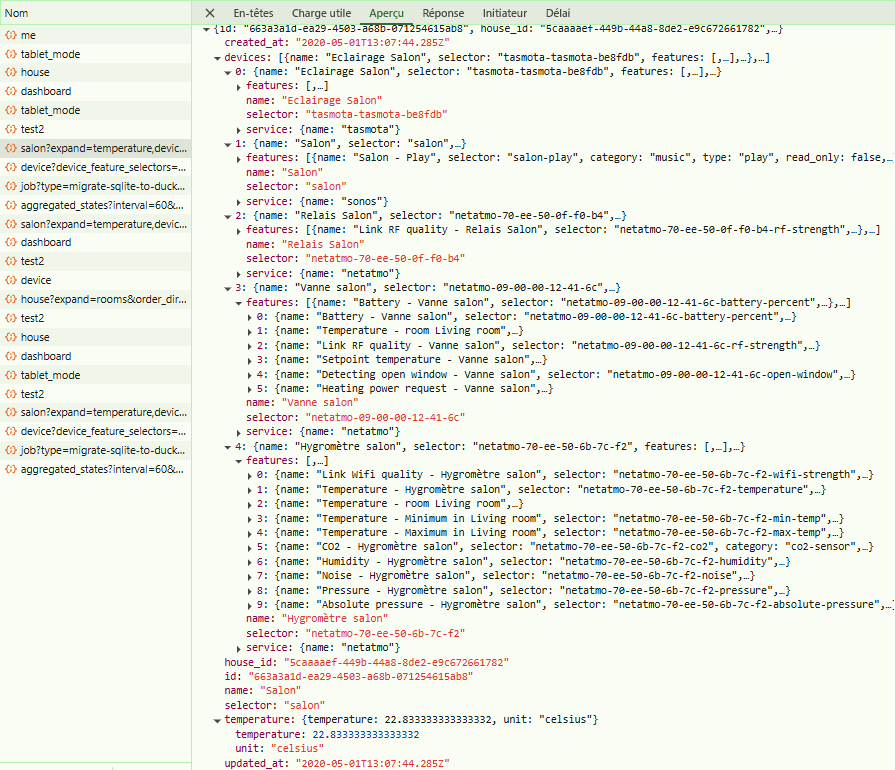The image size is (895, 770).
Task: Click the Nom column header
Action: 17,13
